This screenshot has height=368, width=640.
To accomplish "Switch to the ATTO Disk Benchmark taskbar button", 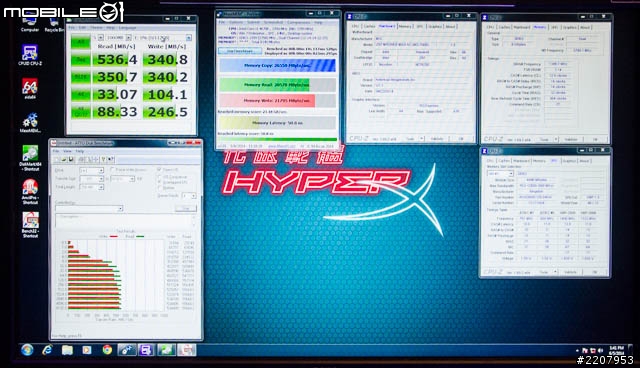I will pyautogui.click(x=187, y=350).
